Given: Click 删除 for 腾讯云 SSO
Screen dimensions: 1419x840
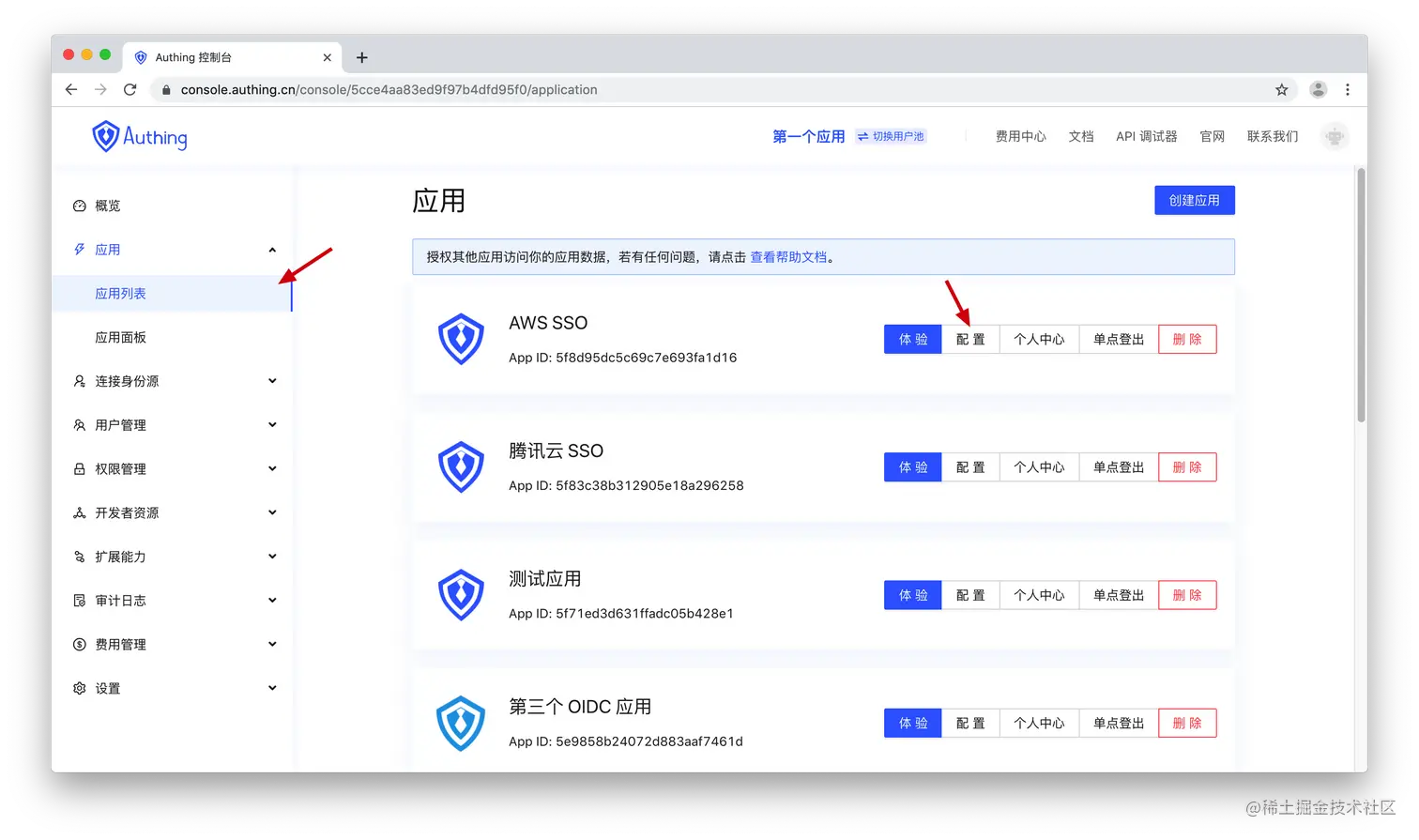Looking at the screenshot, I should pos(1187,467).
